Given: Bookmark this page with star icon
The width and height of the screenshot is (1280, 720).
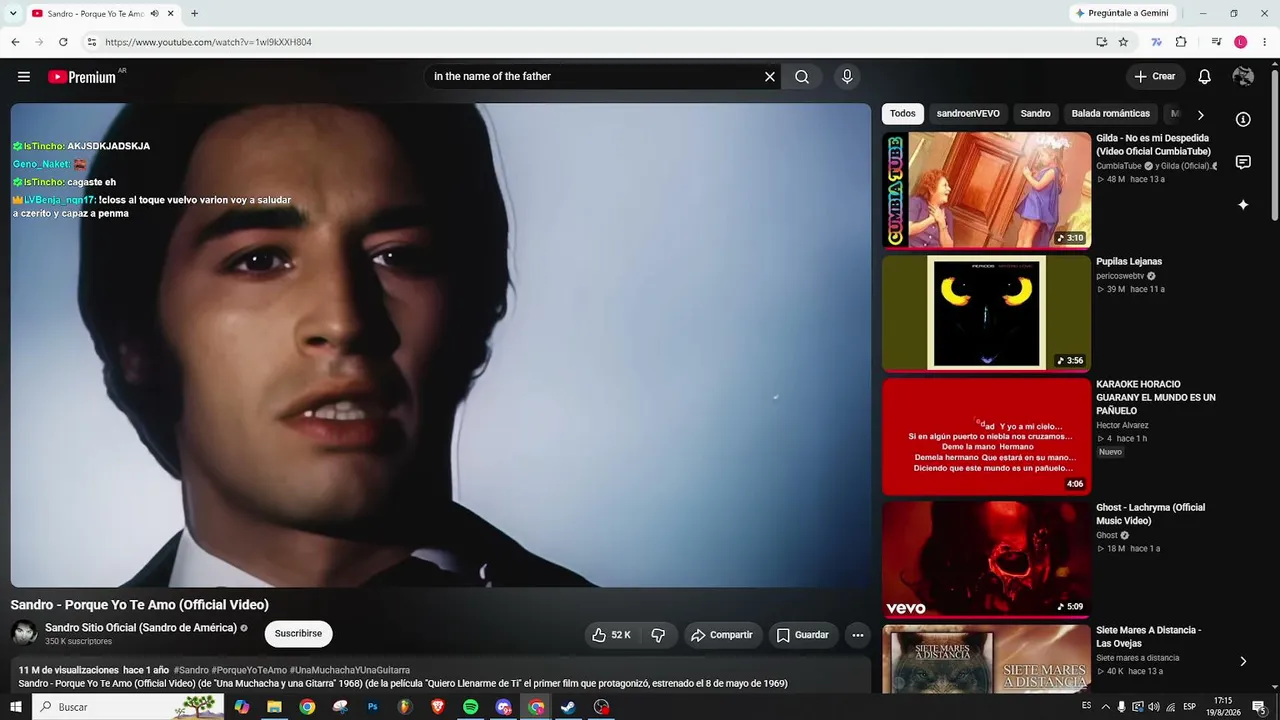Looking at the screenshot, I should pyautogui.click(x=1123, y=42).
